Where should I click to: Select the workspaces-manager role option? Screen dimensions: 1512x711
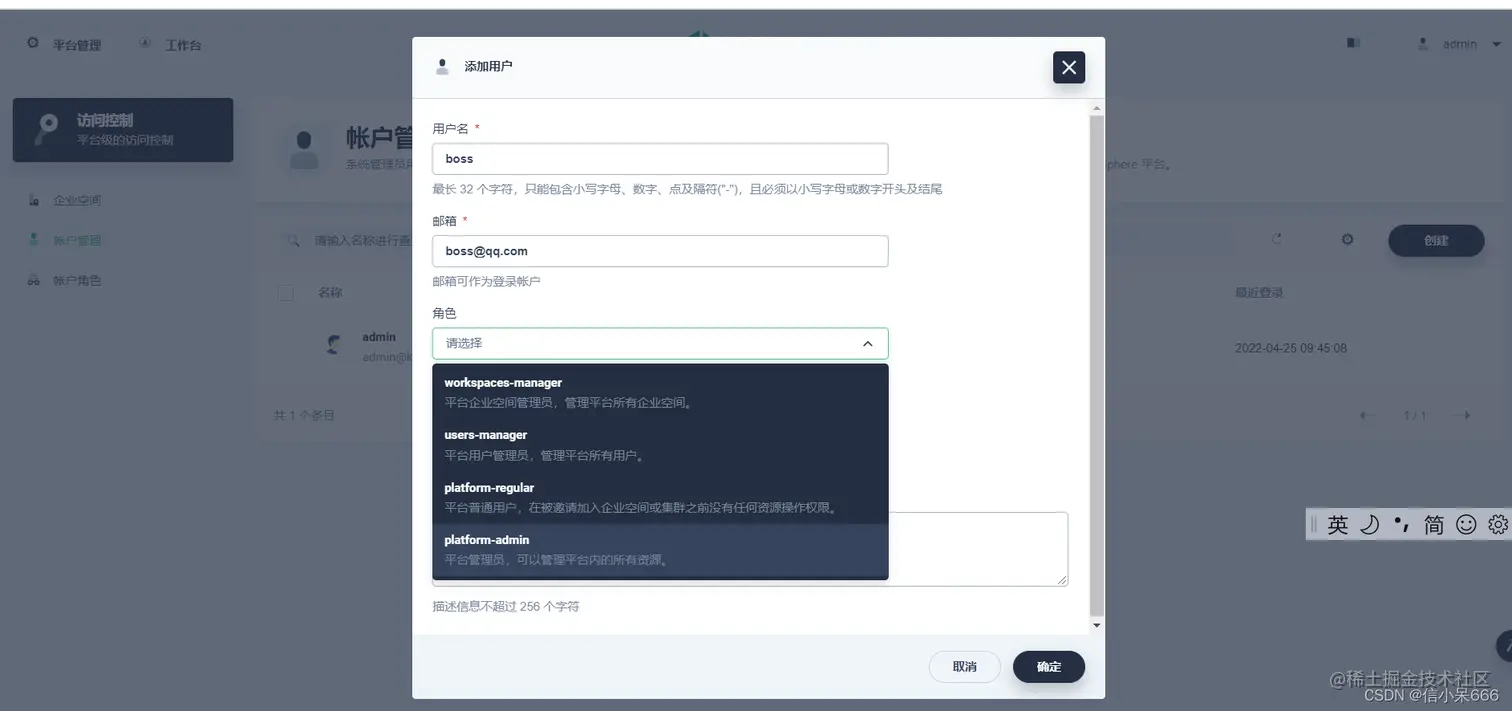click(660, 392)
